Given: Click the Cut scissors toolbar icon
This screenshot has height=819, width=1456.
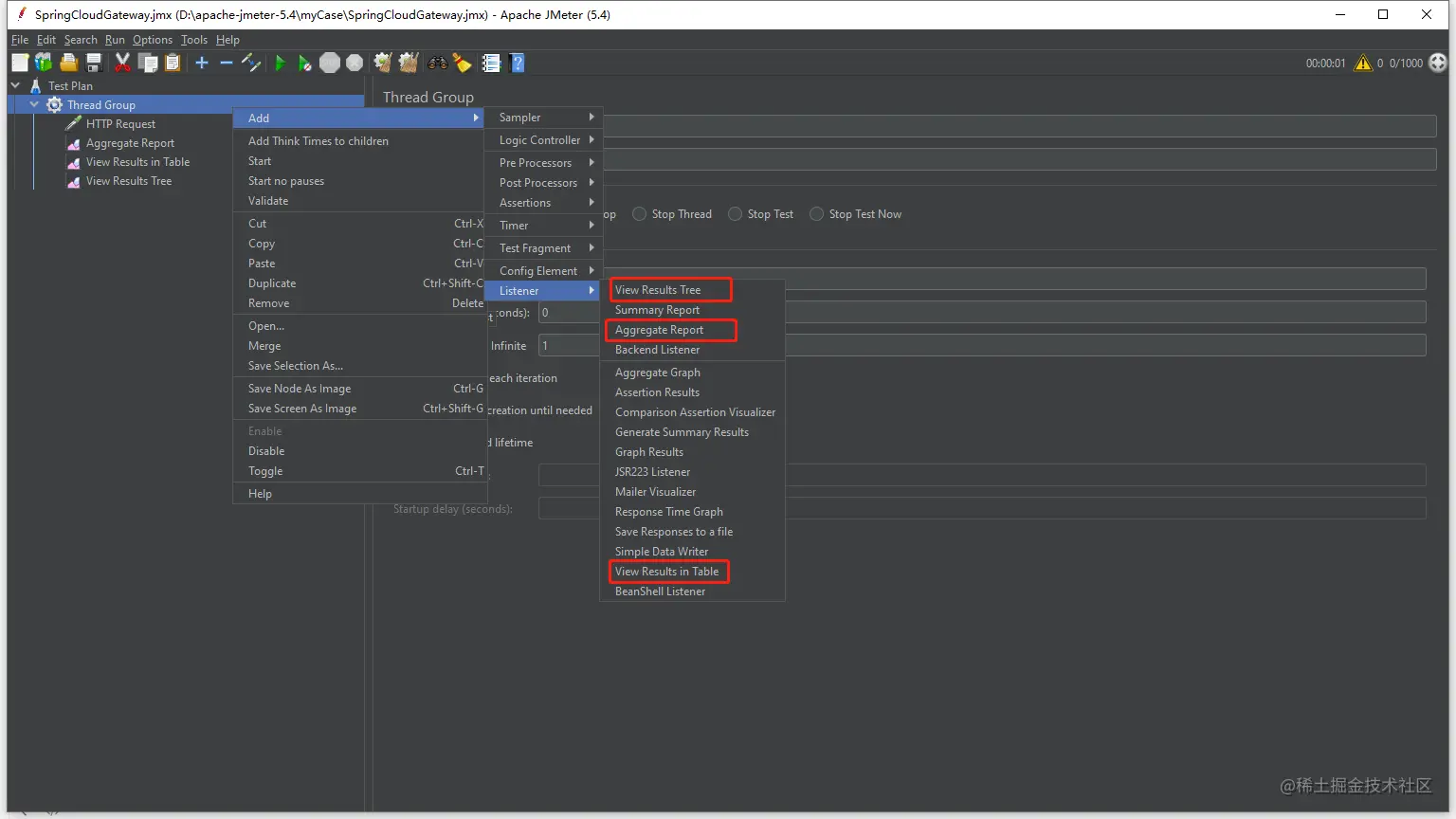Looking at the screenshot, I should click(x=122, y=63).
